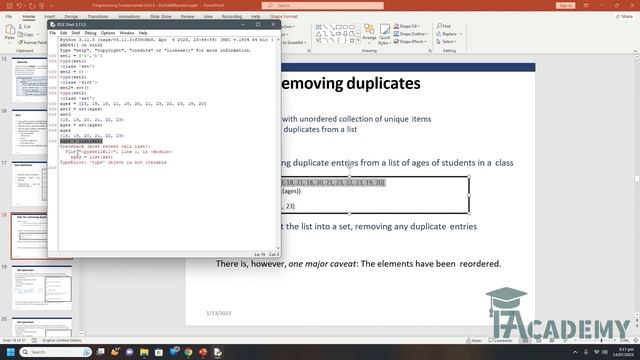640x360 pixels.
Task: Select slide 16 thumbnail
Action: tap(29, 132)
